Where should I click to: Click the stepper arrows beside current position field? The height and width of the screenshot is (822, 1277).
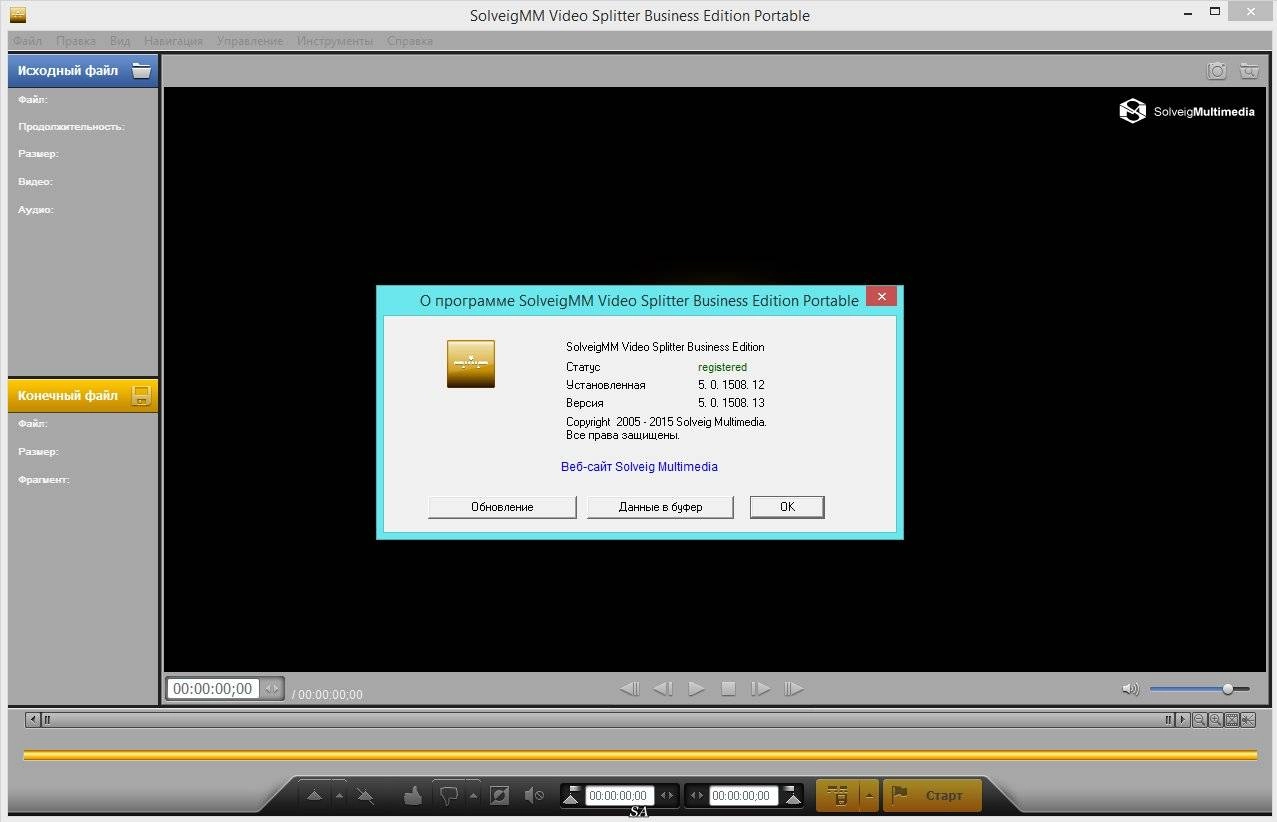pyautogui.click(x=272, y=689)
